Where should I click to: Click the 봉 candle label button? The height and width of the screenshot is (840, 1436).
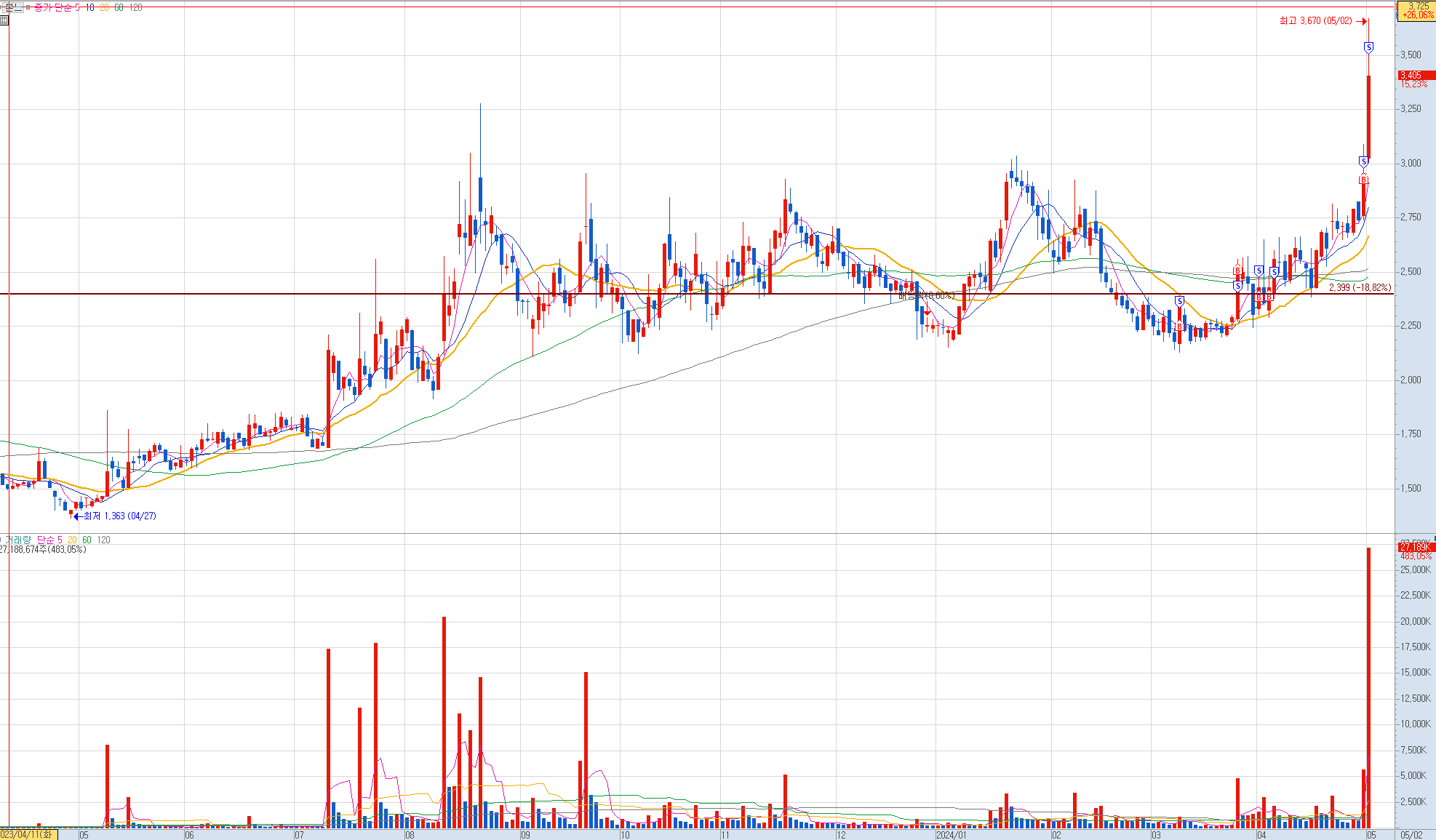coord(12,7)
